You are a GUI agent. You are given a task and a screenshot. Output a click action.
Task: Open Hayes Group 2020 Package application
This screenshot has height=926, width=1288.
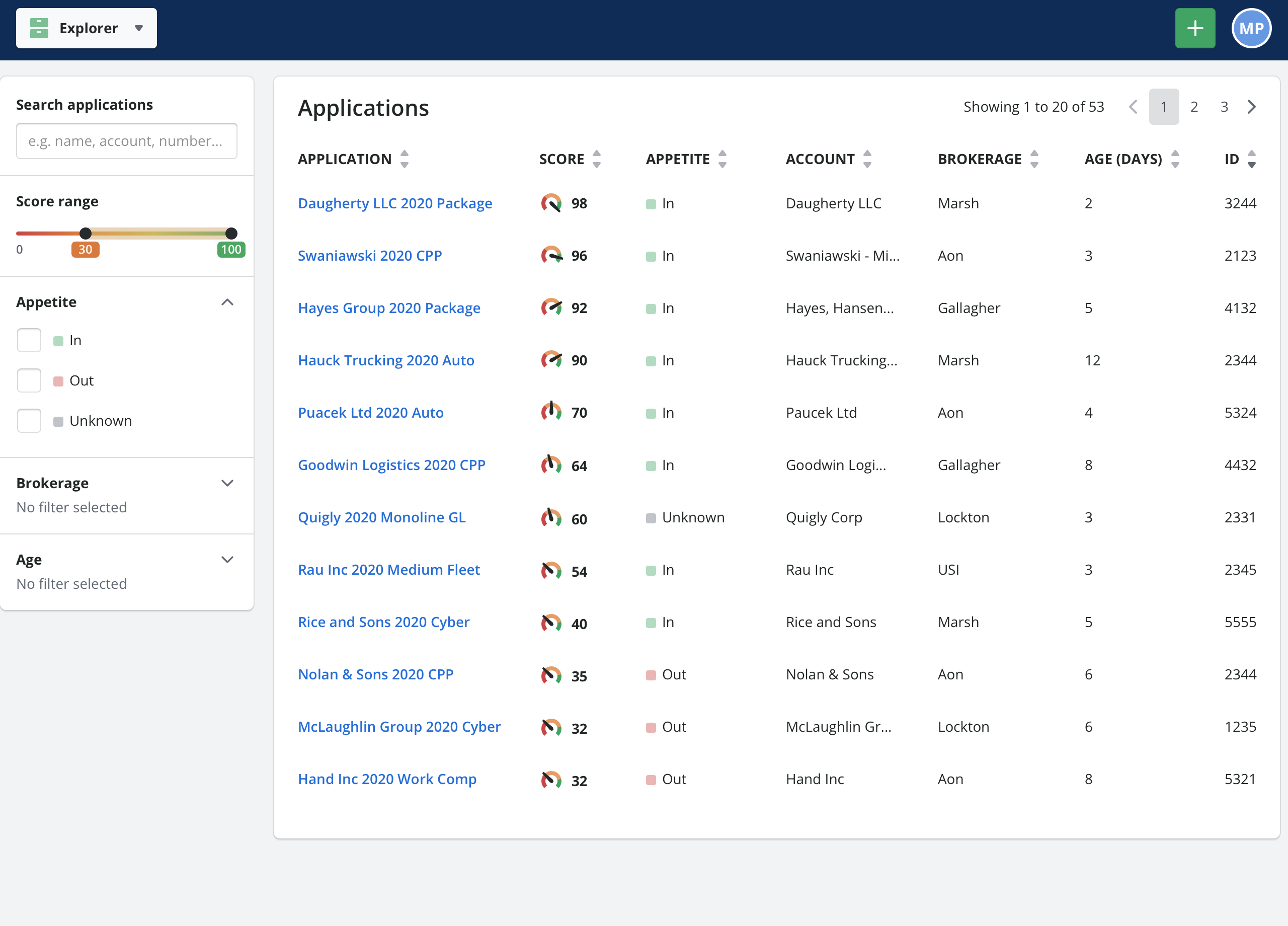pos(389,308)
